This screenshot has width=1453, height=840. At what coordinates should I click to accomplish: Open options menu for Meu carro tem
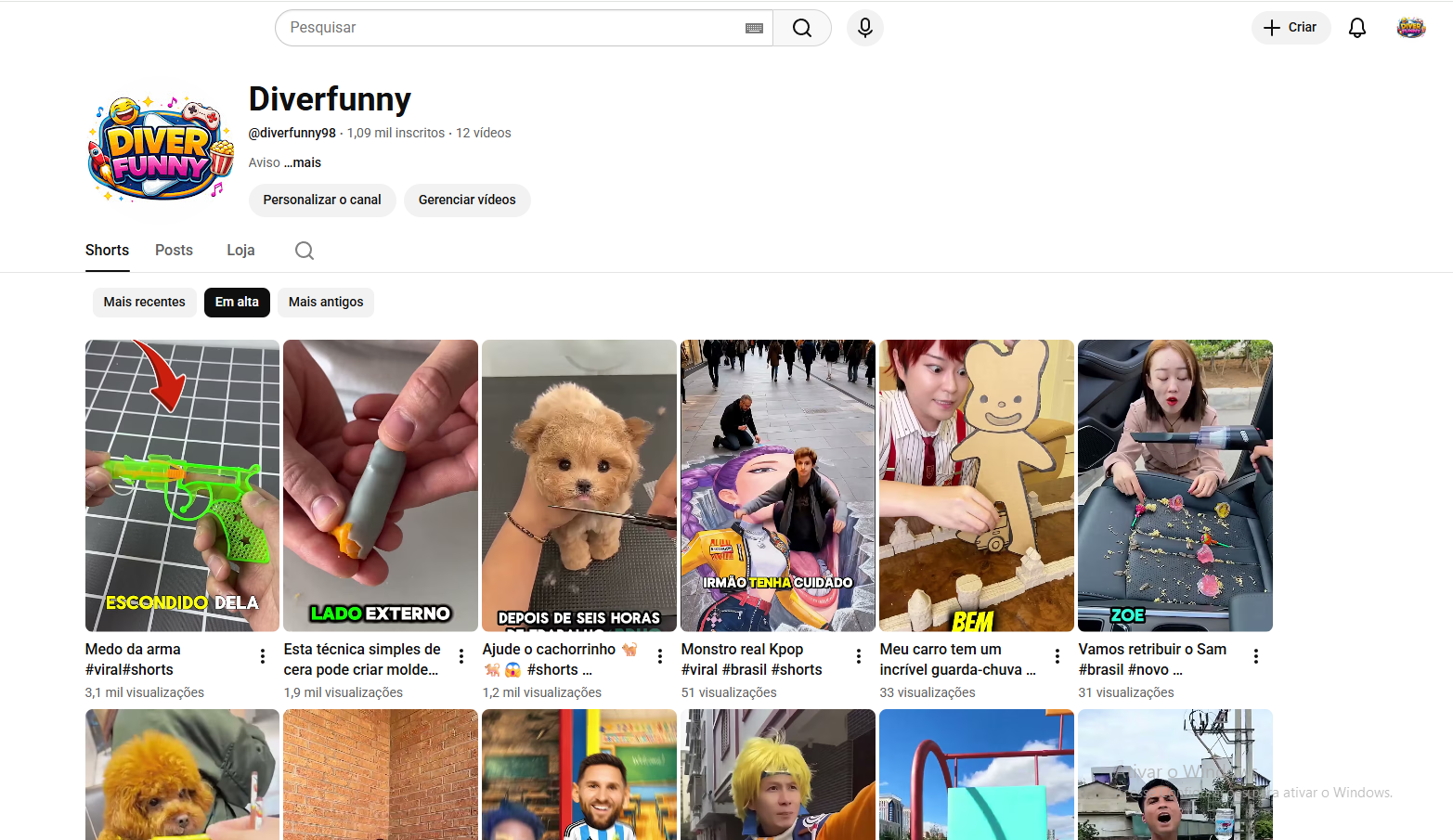1057,656
